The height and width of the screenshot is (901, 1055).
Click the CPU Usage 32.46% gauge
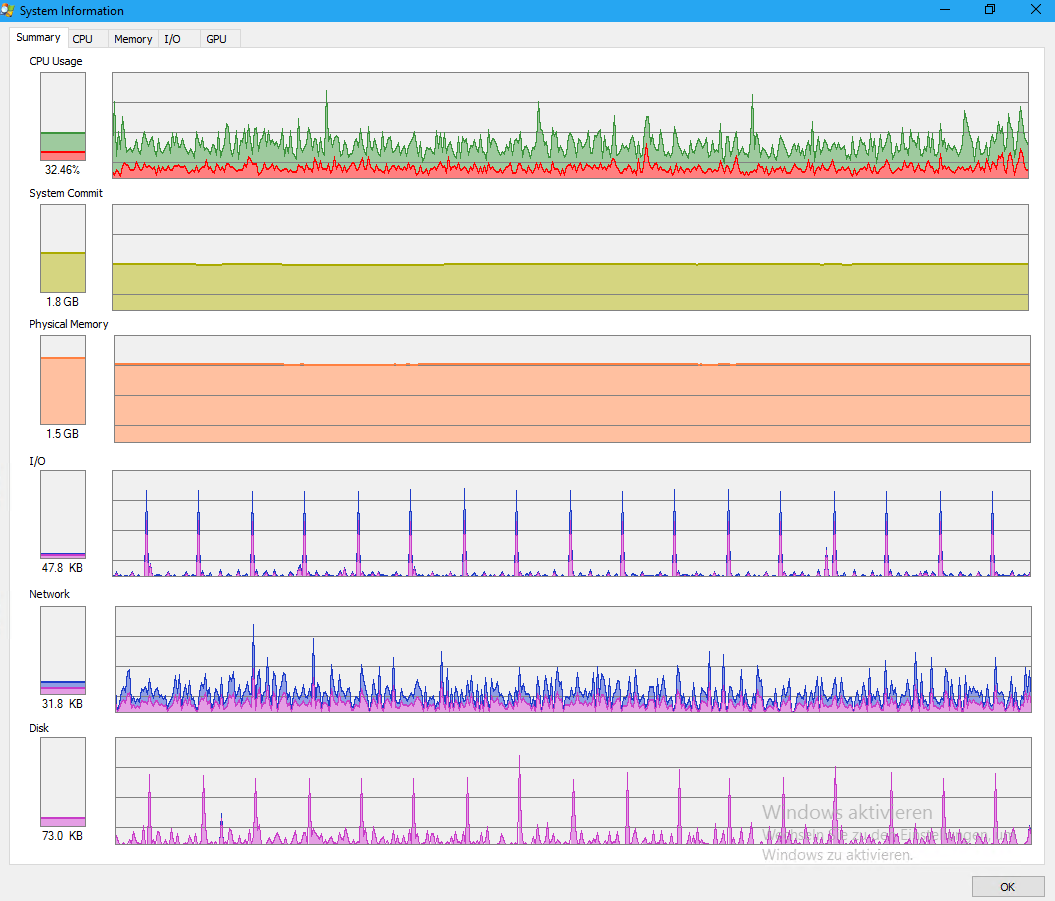click(63, 116)
